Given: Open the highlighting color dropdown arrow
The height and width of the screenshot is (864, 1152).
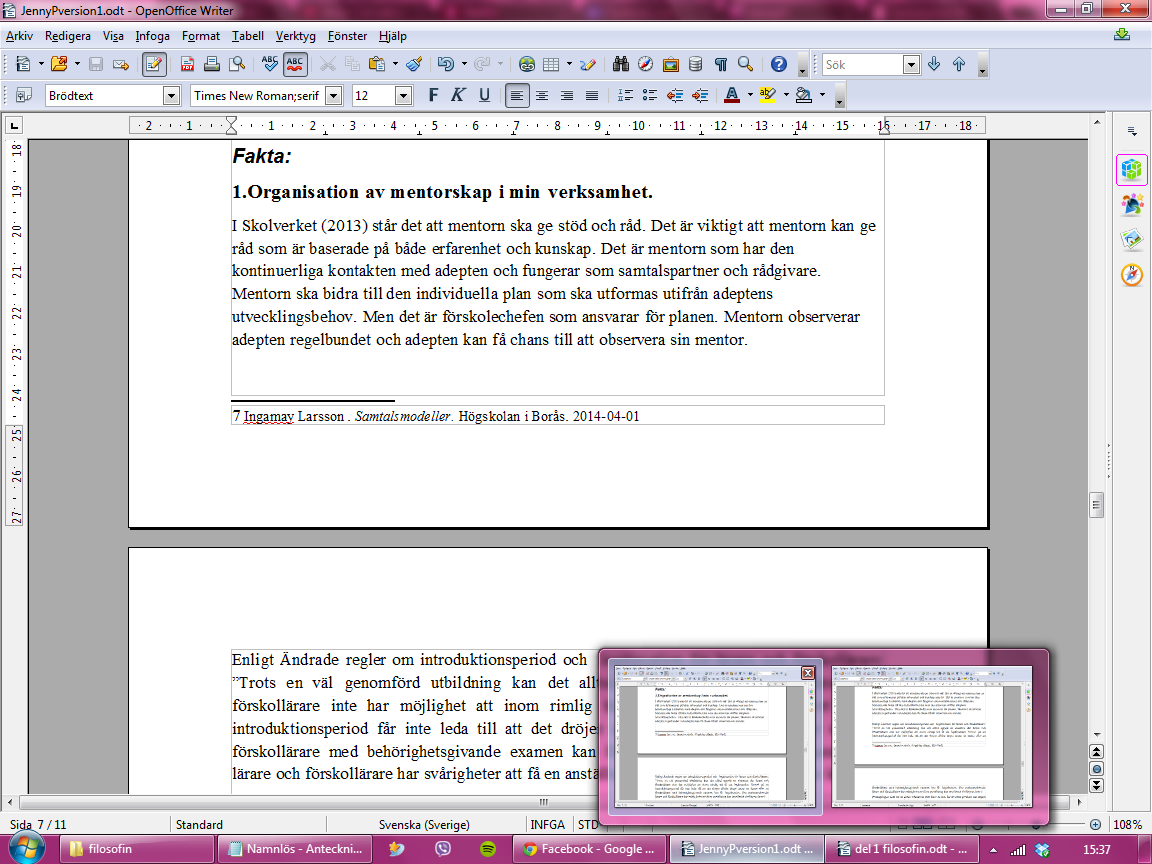Looking at the screenshot, I should point(786,95).
